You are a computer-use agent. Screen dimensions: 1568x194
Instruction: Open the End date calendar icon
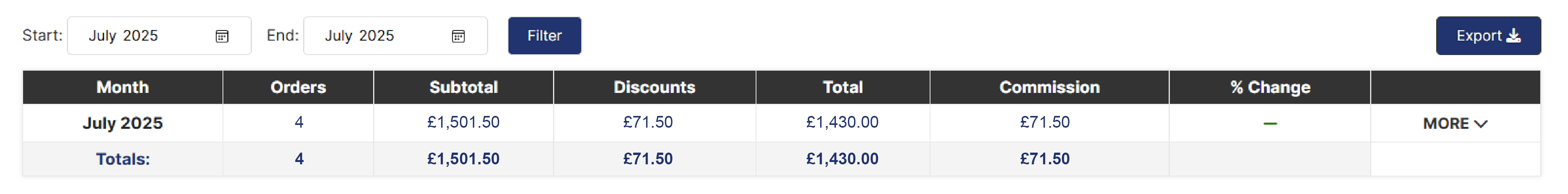click(x=458, y=36)
